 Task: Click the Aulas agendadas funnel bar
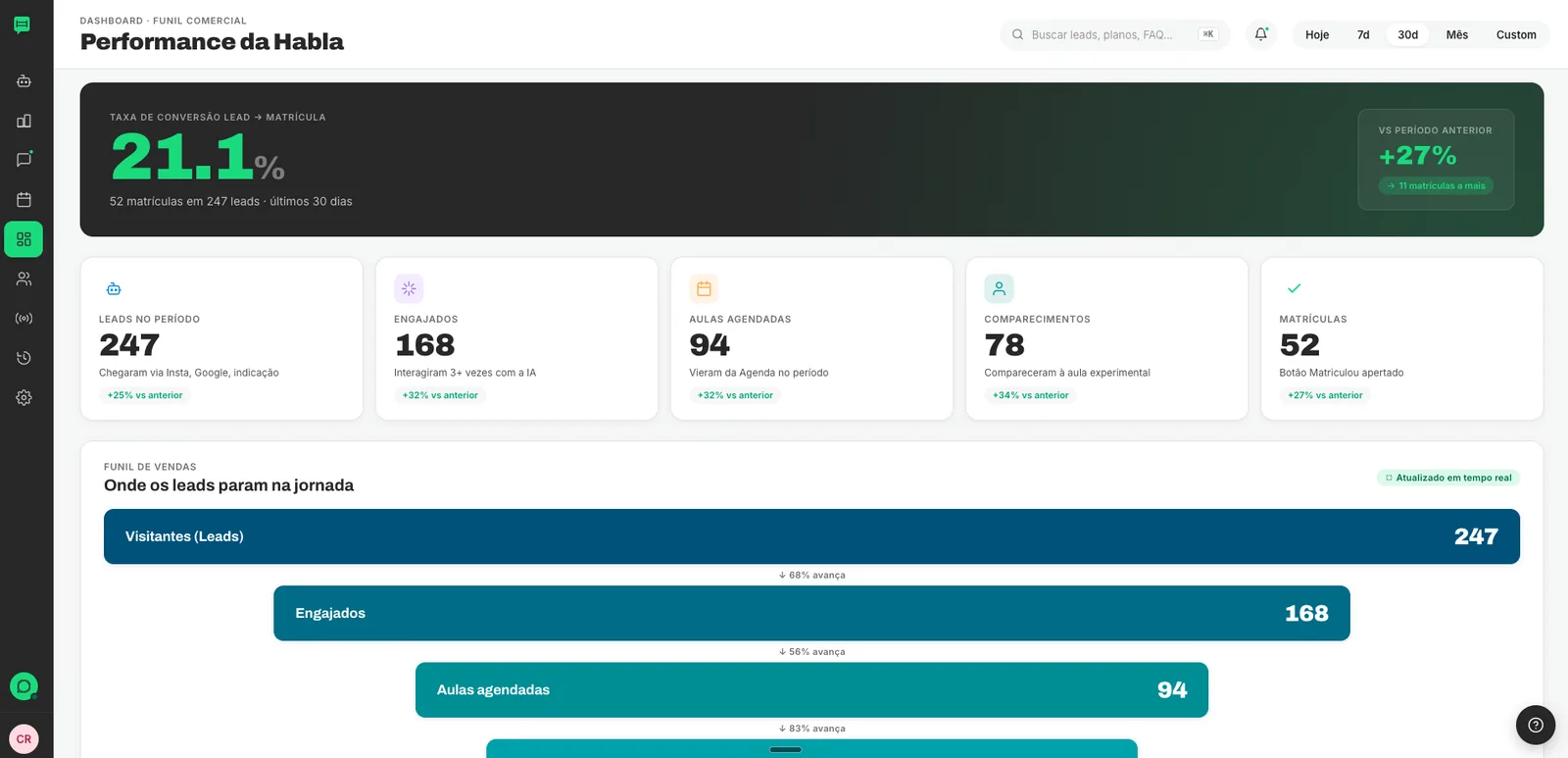click(811, 689)
